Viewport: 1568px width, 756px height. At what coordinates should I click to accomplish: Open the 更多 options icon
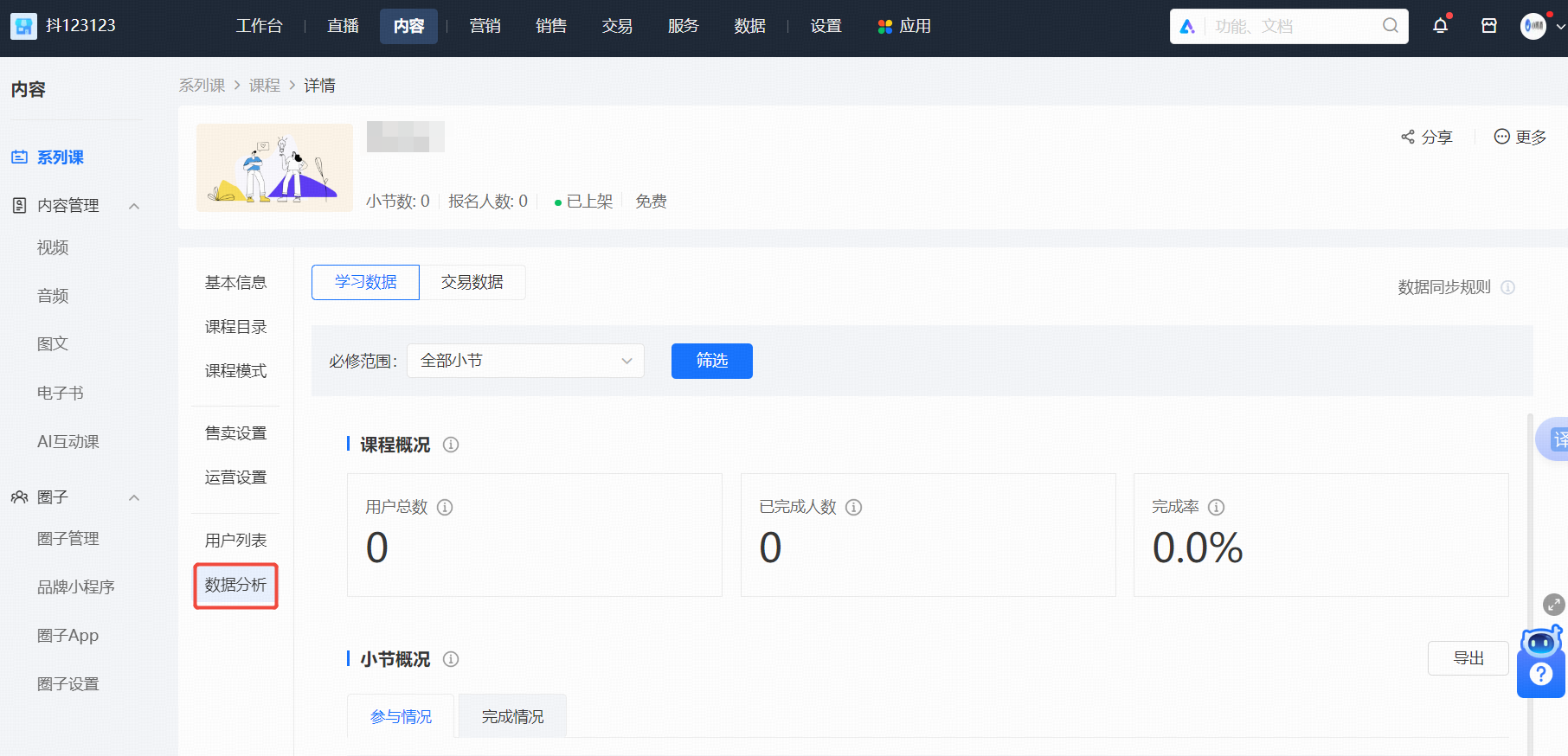pyautogui.click(x=1502, y=137)
